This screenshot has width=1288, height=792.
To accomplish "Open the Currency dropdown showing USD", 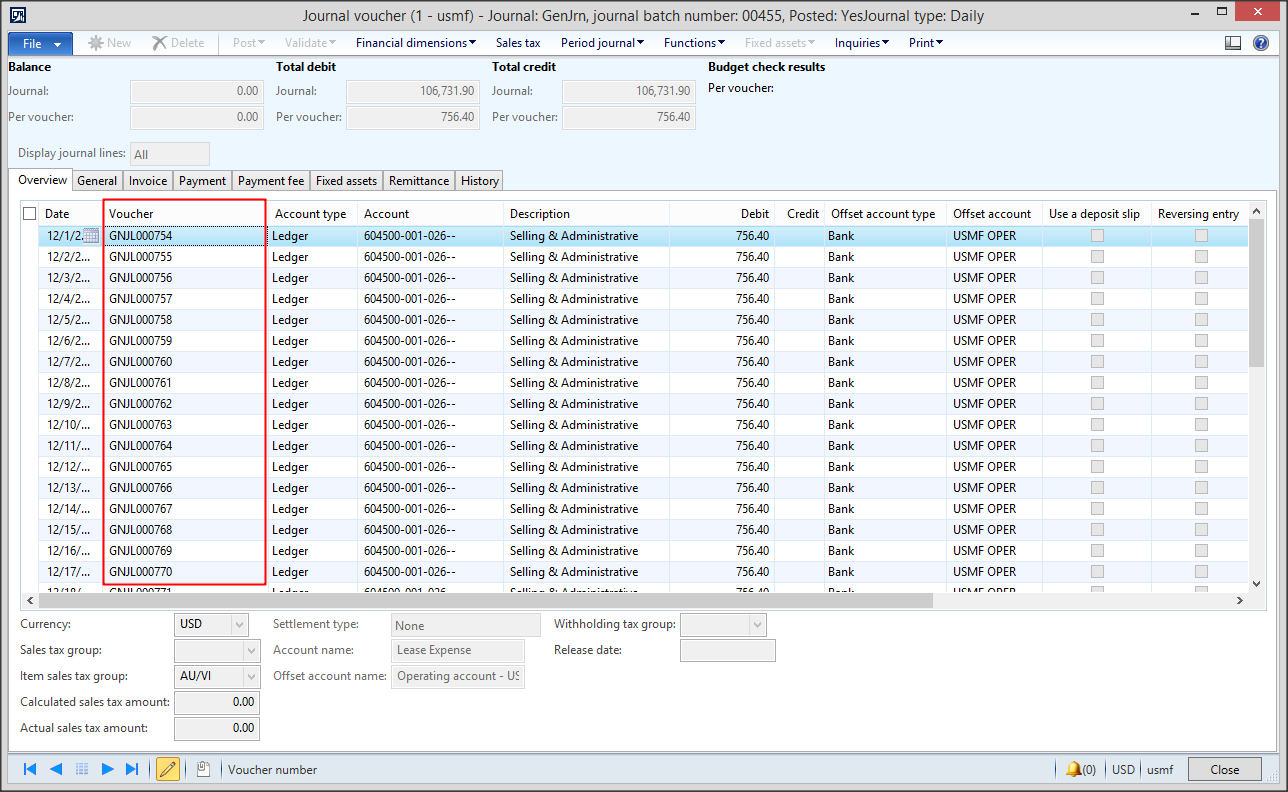I will pyautogui.click(x=240, y=625).
